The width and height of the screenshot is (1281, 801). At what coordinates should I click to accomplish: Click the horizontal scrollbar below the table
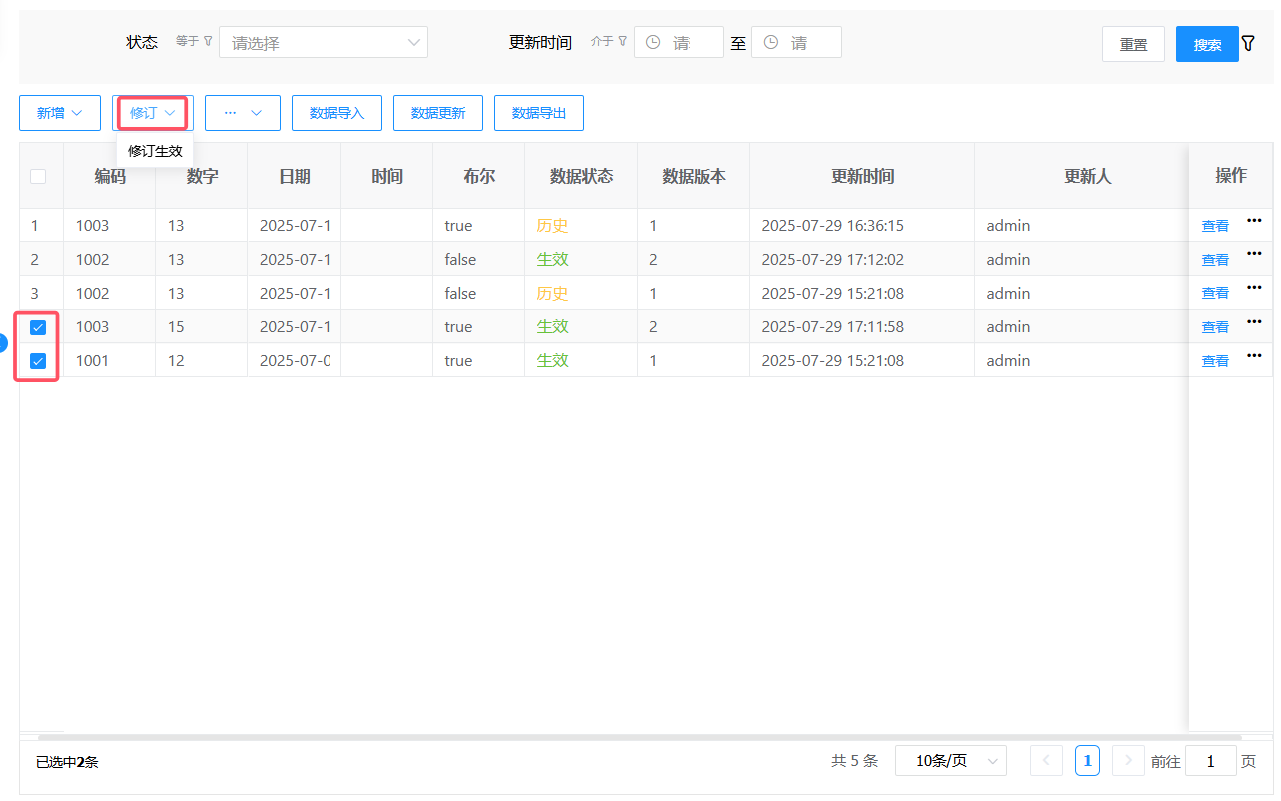(640, 737)
